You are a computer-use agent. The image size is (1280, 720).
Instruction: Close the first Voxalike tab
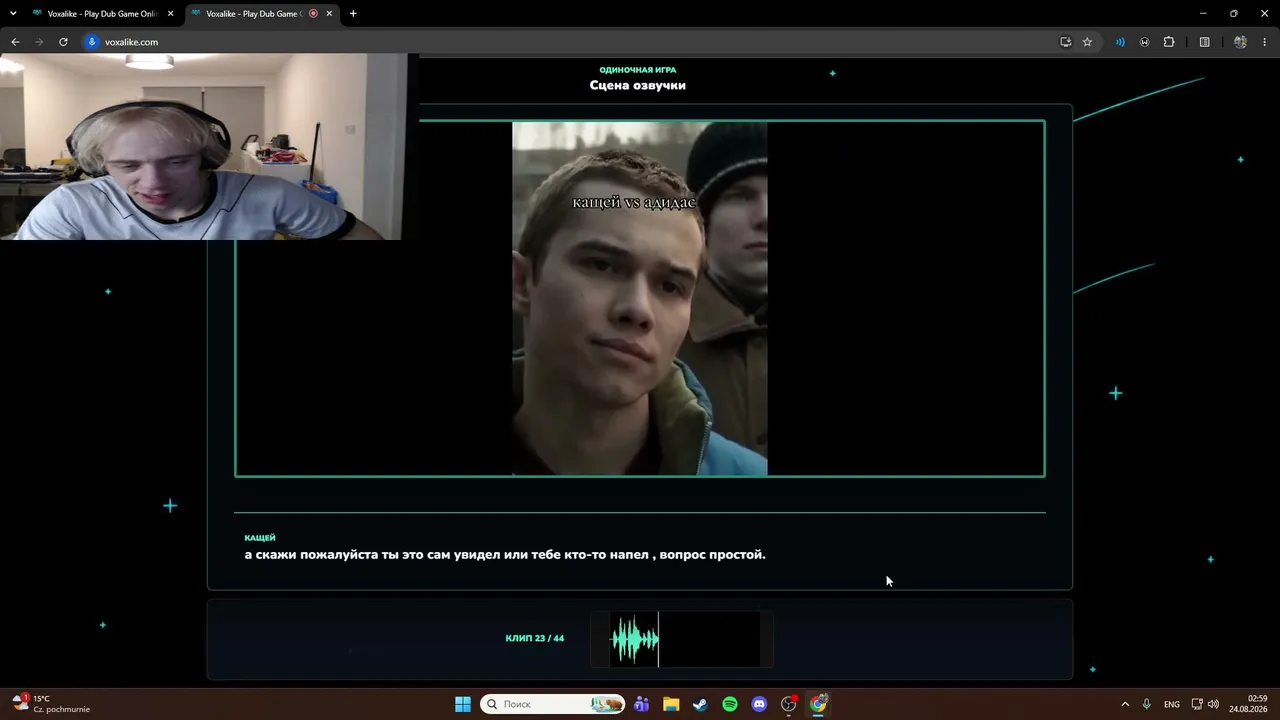[x=170, y=14]
